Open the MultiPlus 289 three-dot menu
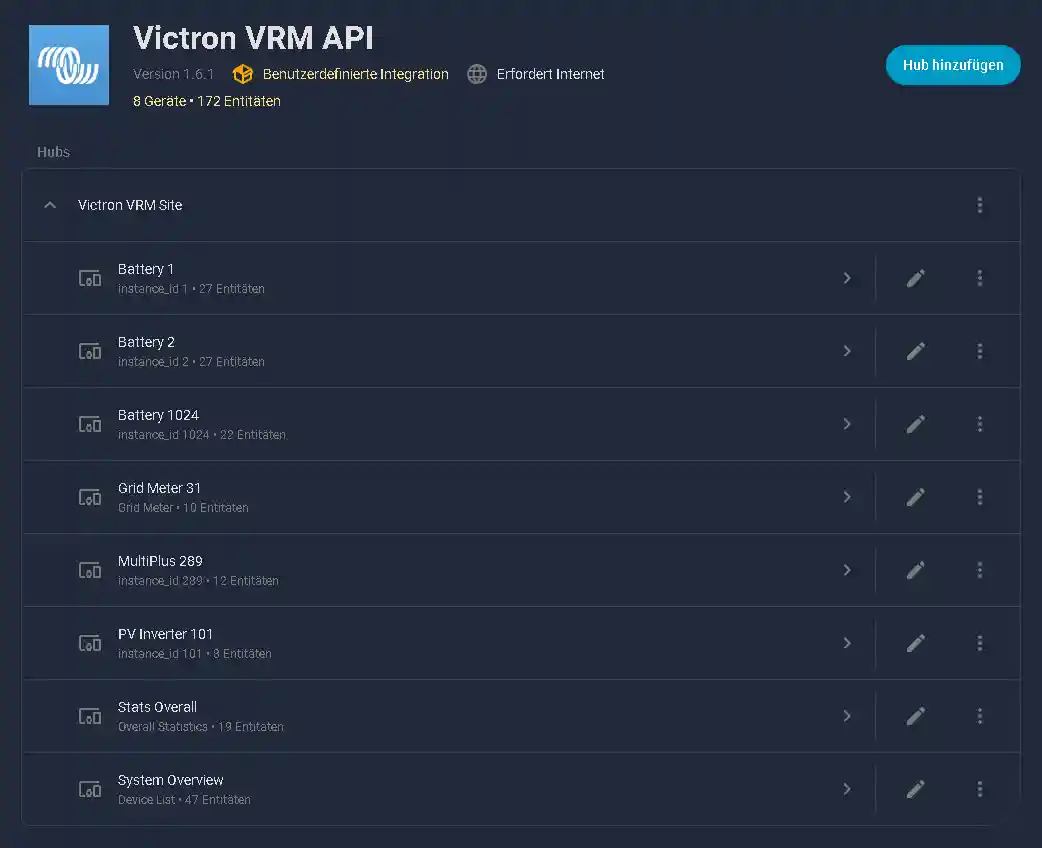The image size is (1042, 848). (x=980, y=571)
